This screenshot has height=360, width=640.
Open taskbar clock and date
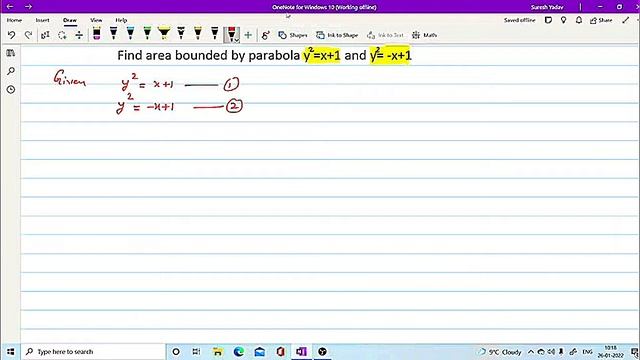pyautogui.click(x=611, y=352)
